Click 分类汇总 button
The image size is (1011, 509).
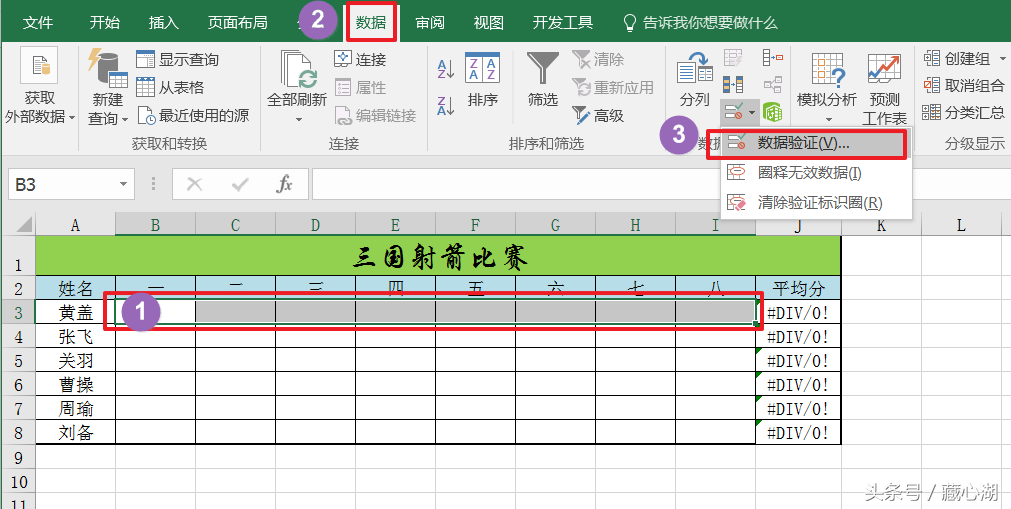tap(964, 113)
